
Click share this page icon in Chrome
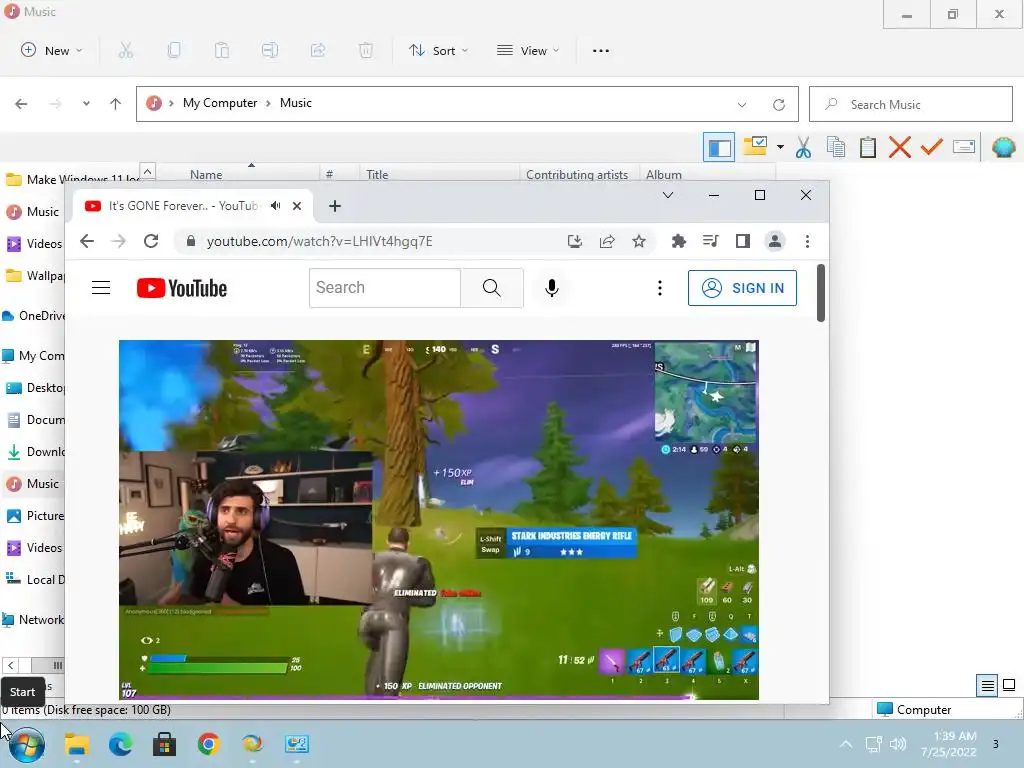click(607, 242)
